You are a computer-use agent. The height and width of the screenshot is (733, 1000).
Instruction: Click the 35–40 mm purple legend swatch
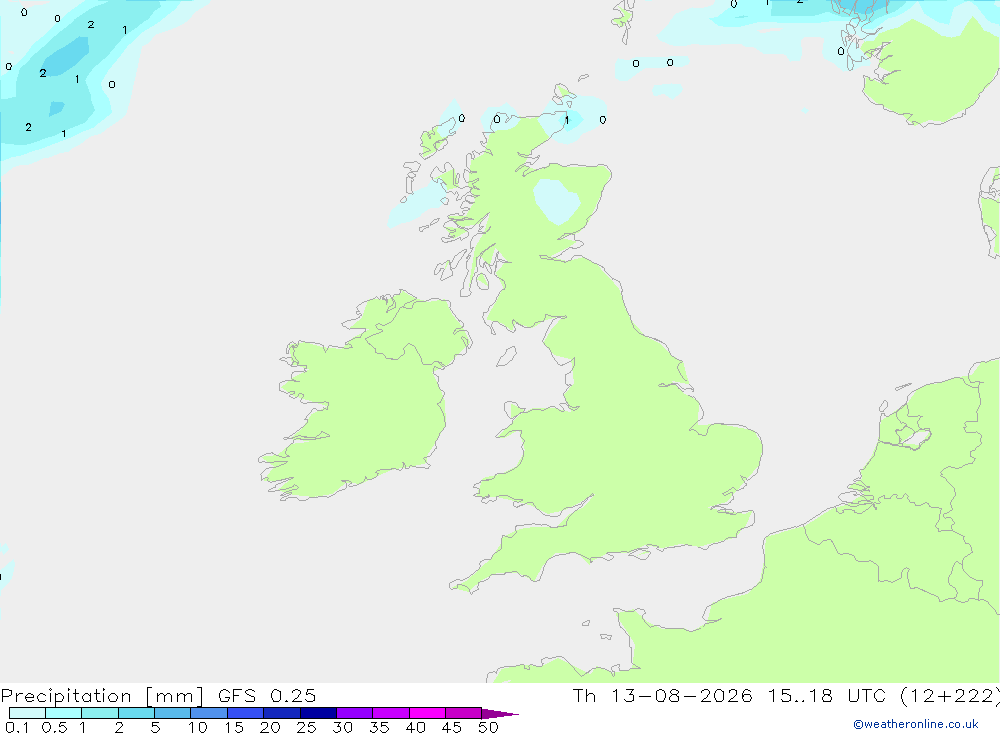[x=391, y=713]
